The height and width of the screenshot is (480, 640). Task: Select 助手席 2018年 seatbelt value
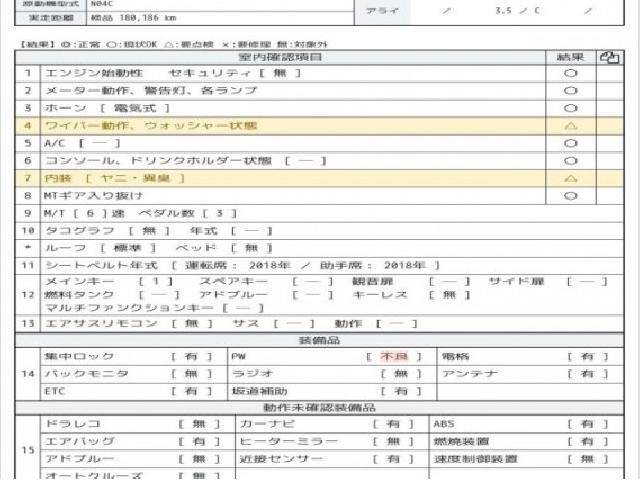[x=373, y=265]
